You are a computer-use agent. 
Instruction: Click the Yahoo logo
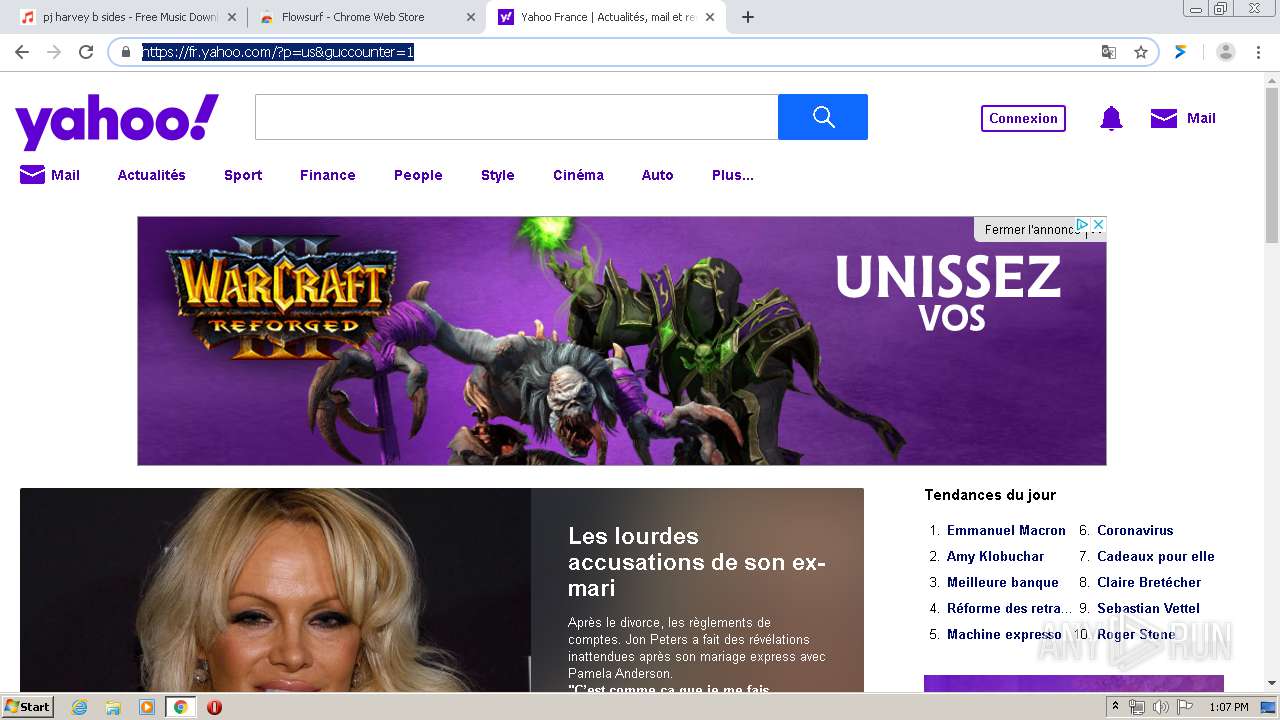[x=117, y=122]
